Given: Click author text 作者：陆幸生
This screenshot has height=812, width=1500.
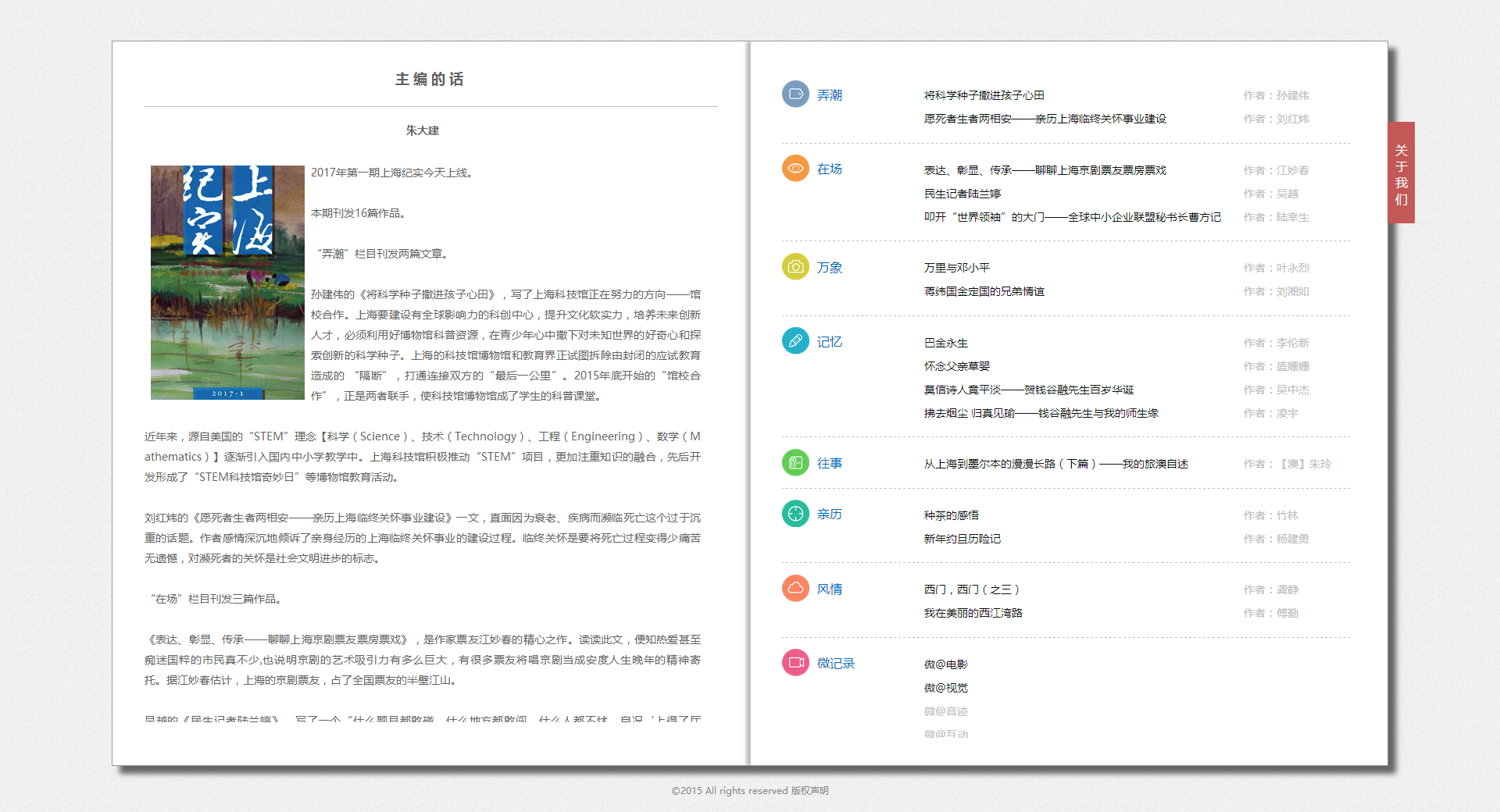Looking at the screenshot, I should [x=1277, y=217].
